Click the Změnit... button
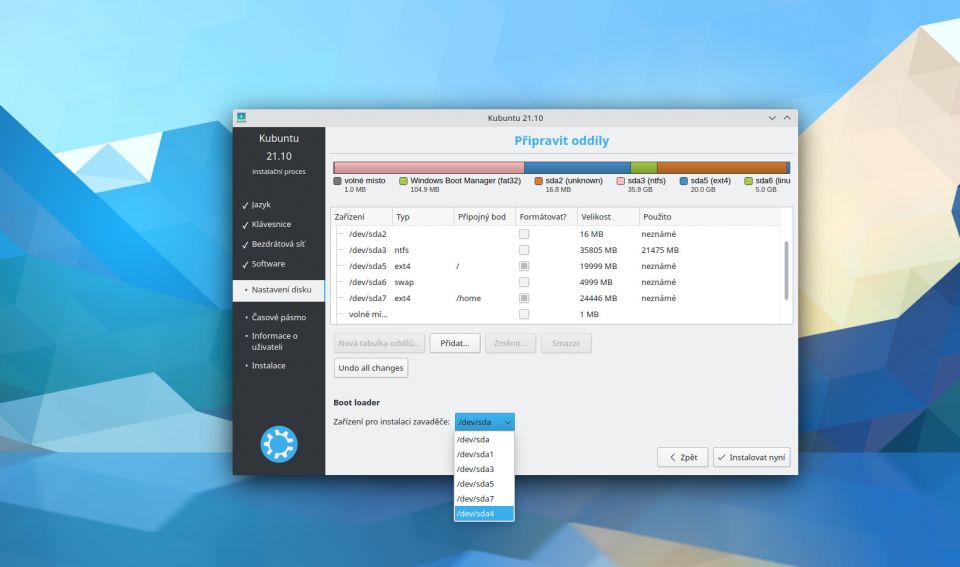This screenshot has width=960, height=567. click(x=511, y=343)
